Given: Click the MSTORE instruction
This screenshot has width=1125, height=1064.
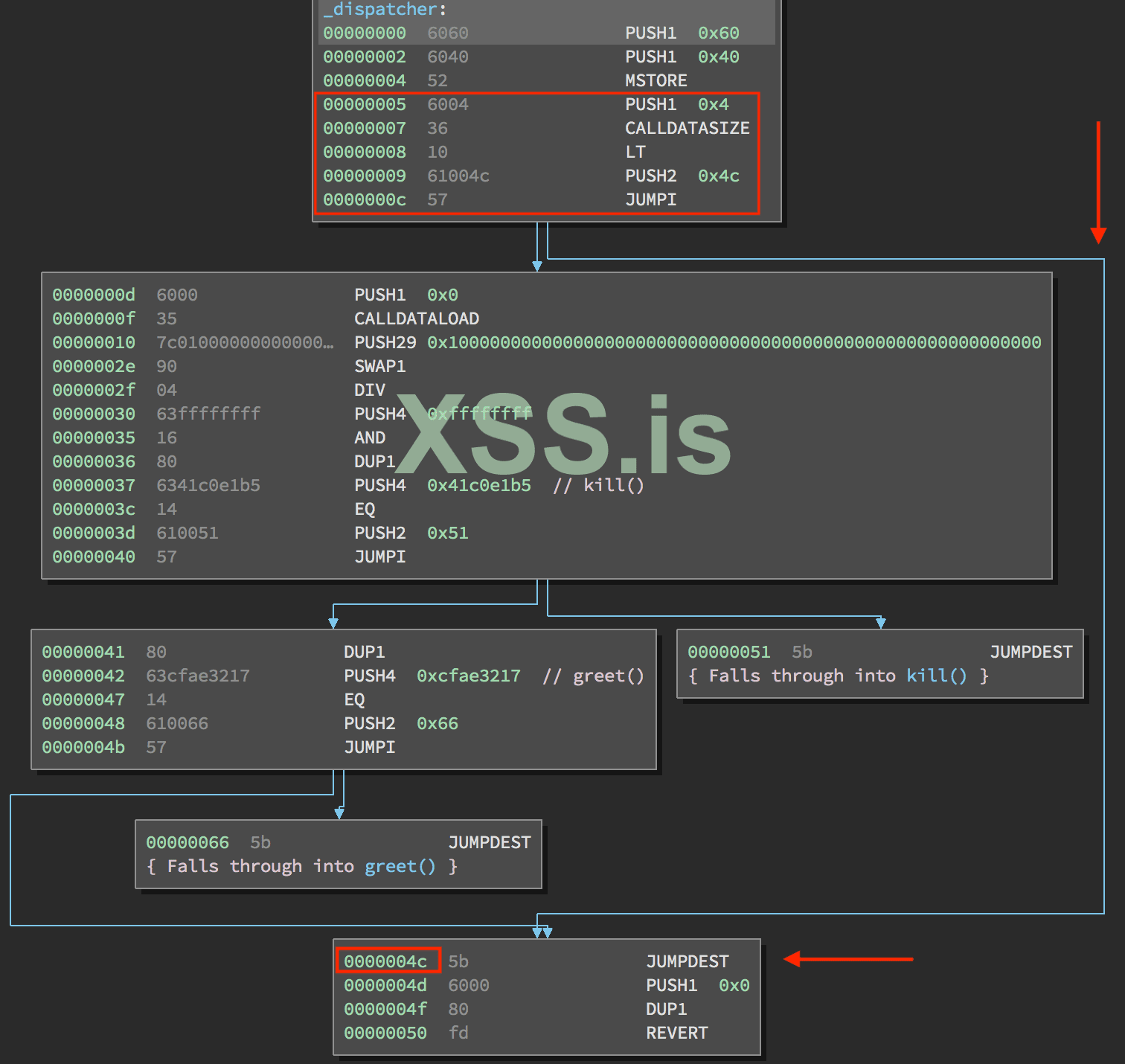Looking at the screenshot, I should point(656,80).
